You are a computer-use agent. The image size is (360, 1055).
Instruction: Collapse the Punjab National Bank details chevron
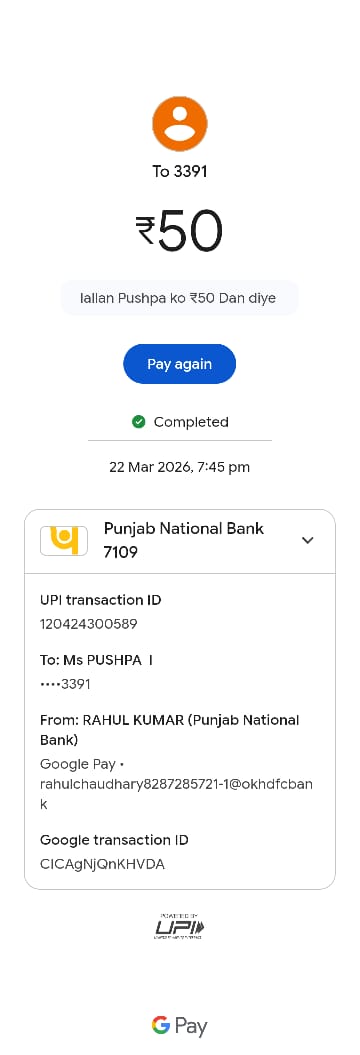[308, 540]
